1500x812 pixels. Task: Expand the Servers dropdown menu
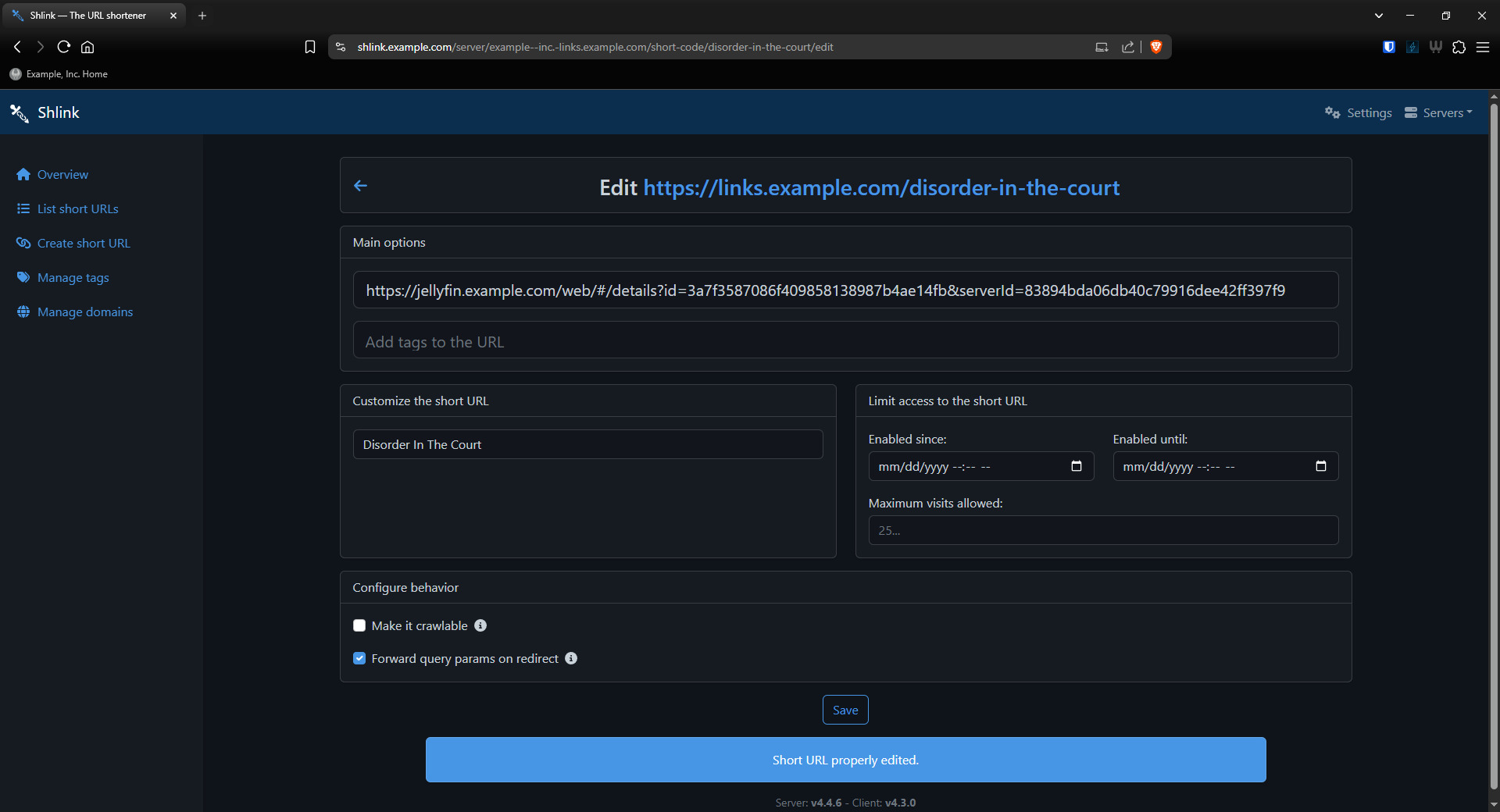[1438, 112]
